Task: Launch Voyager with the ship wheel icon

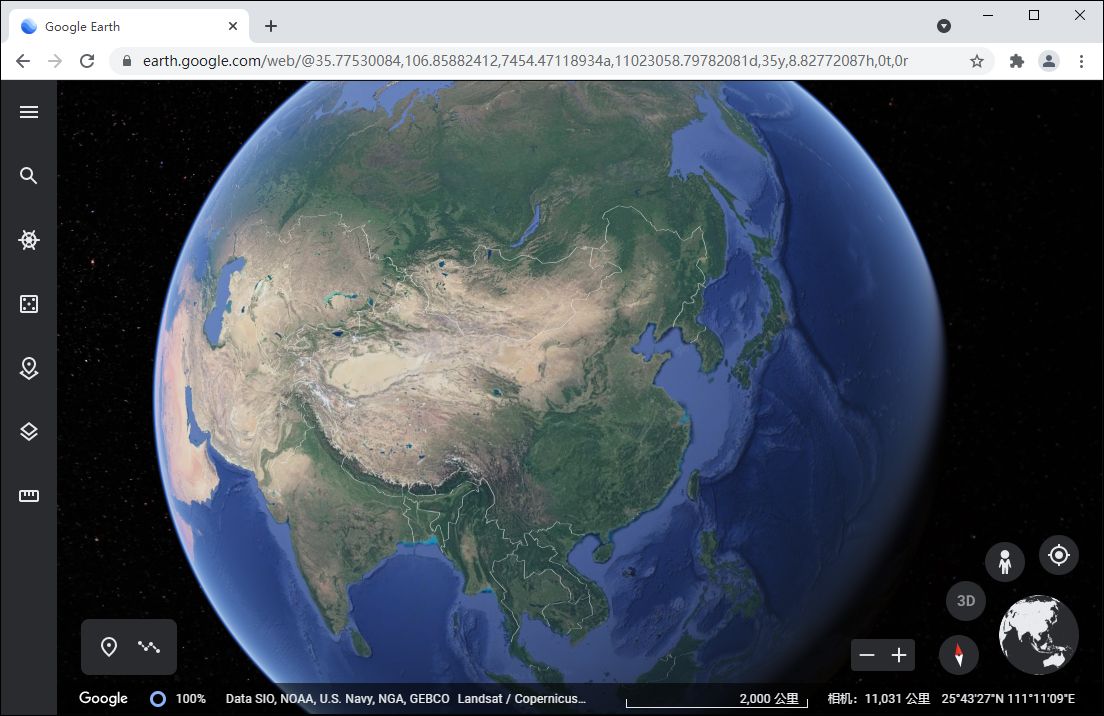Action: point(27,239)
